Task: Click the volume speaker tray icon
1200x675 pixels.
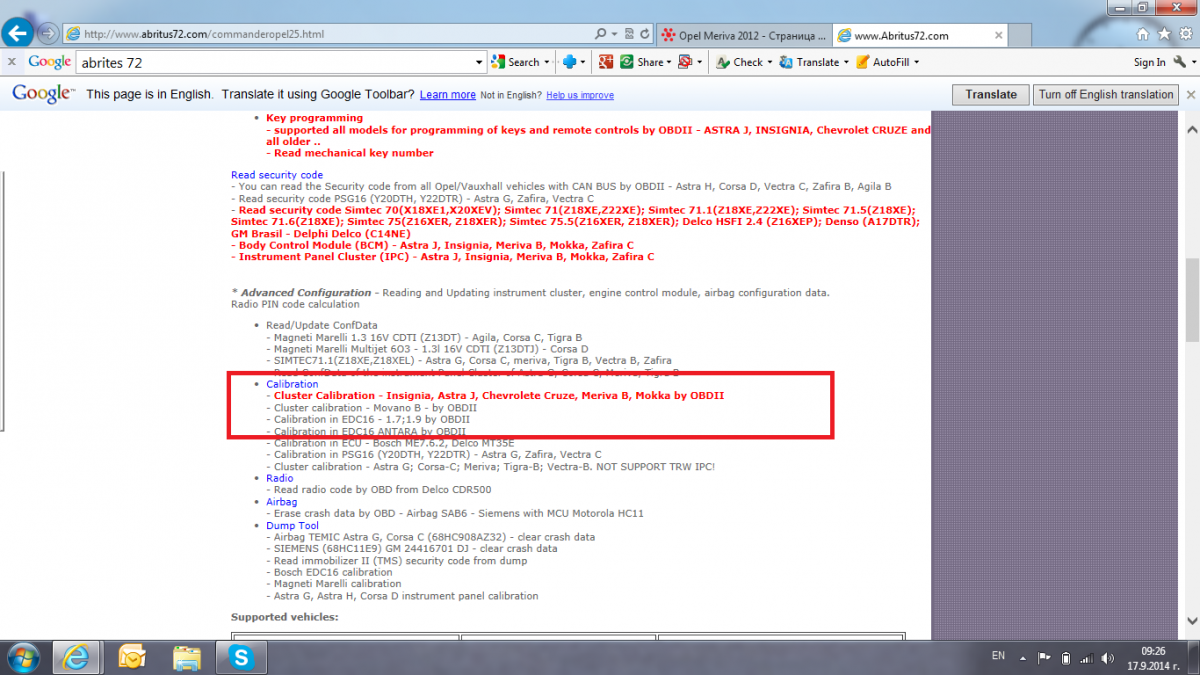Action: pyautogui.click(x=1106, y=657)
